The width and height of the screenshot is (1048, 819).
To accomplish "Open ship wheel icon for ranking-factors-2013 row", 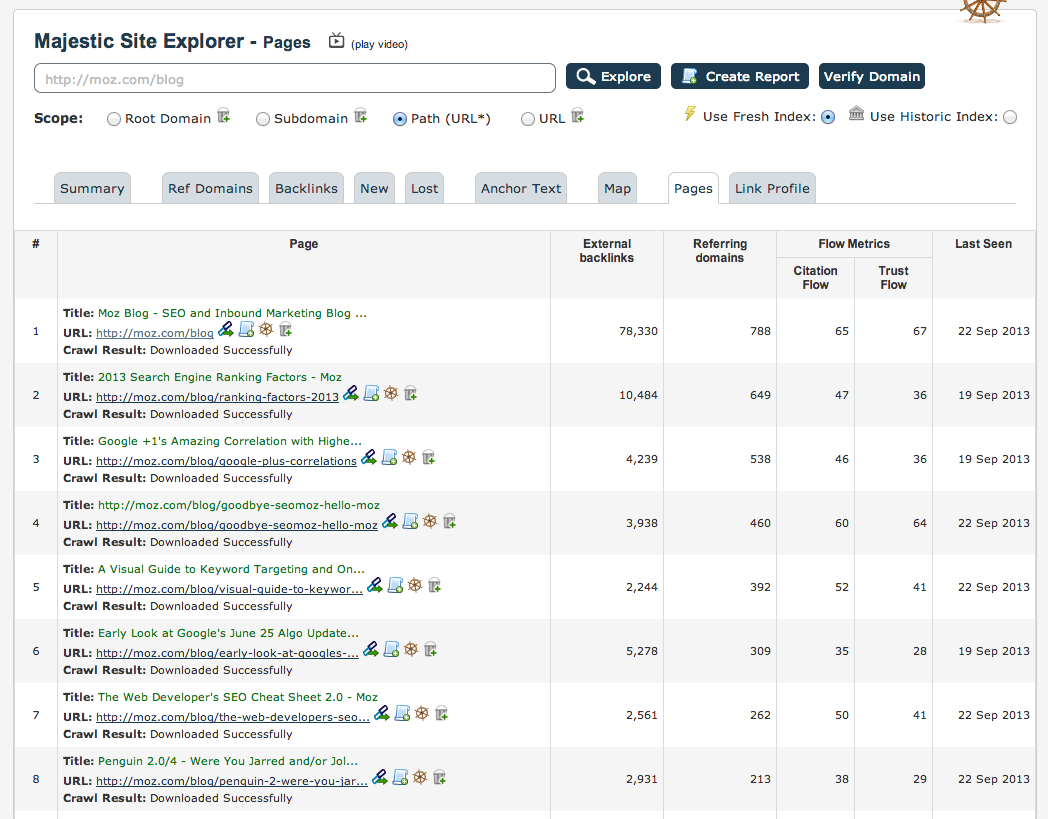I will pos(391,394).
